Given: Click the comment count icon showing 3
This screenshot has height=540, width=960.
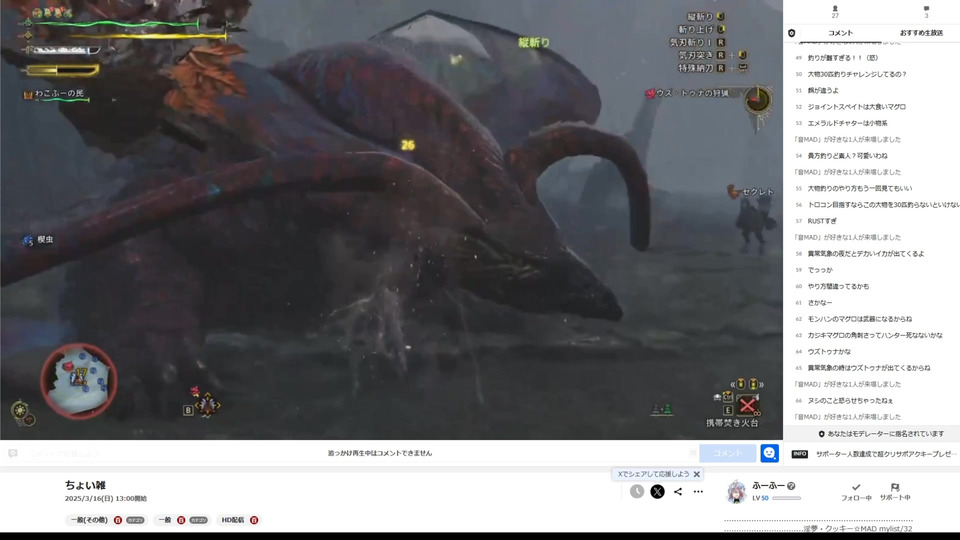Looking at the screenshot, I should 926,11.
